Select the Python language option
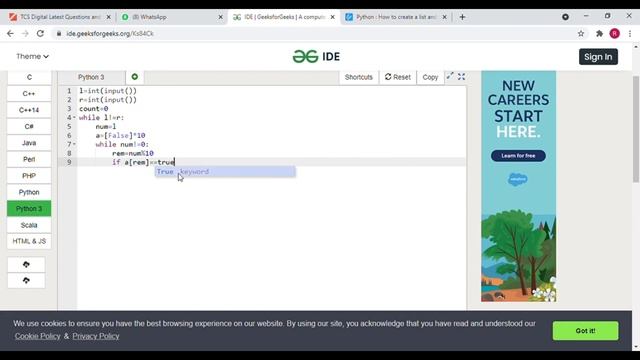The height and width of the screenshot is (360, 640). point(29,192)
